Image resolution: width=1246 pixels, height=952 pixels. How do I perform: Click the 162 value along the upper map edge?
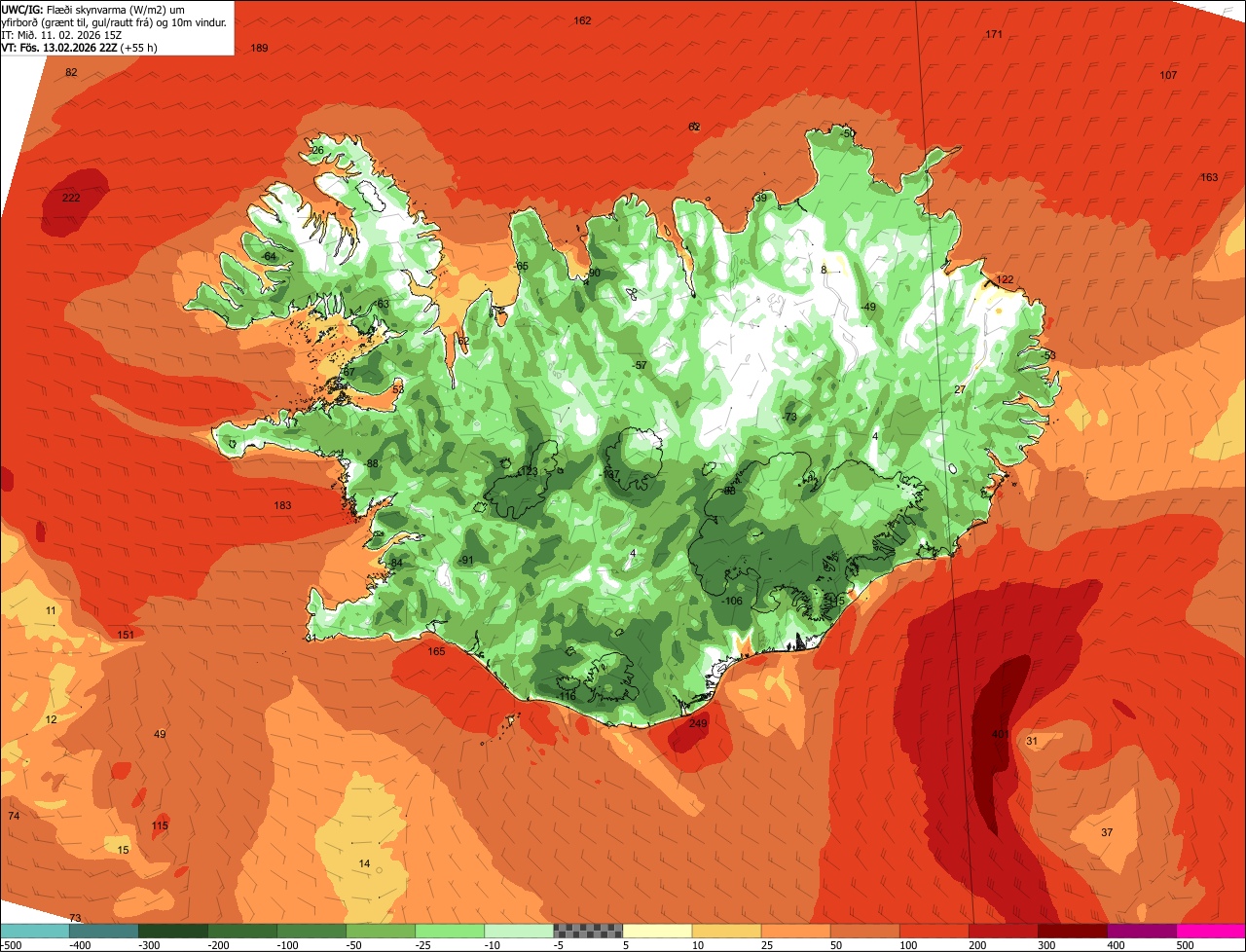(x=582, y=20)
